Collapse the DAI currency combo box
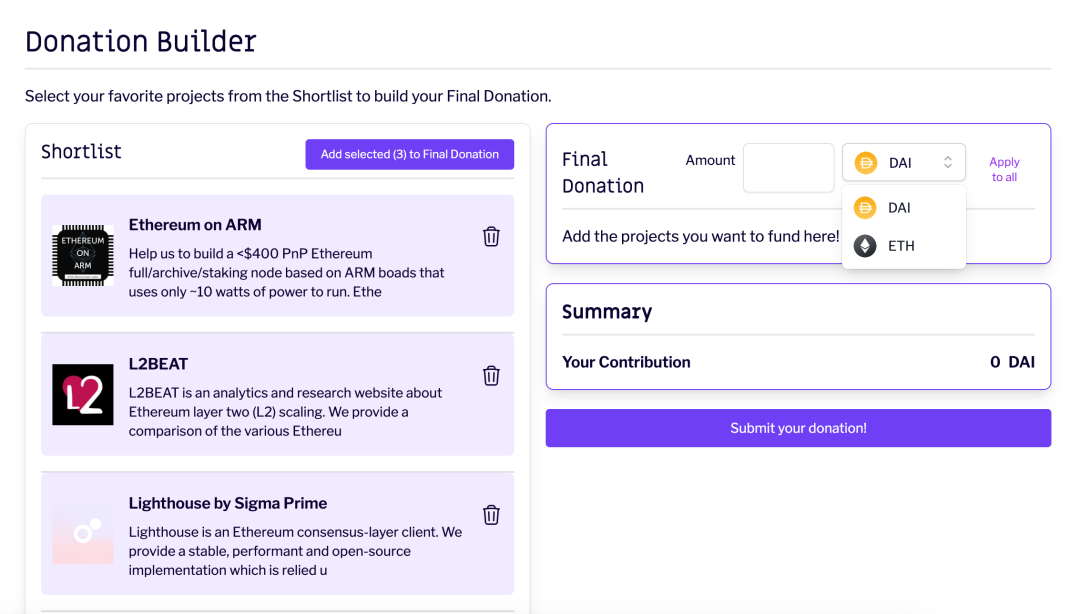The image size is (1080, 614). point(904,163)
